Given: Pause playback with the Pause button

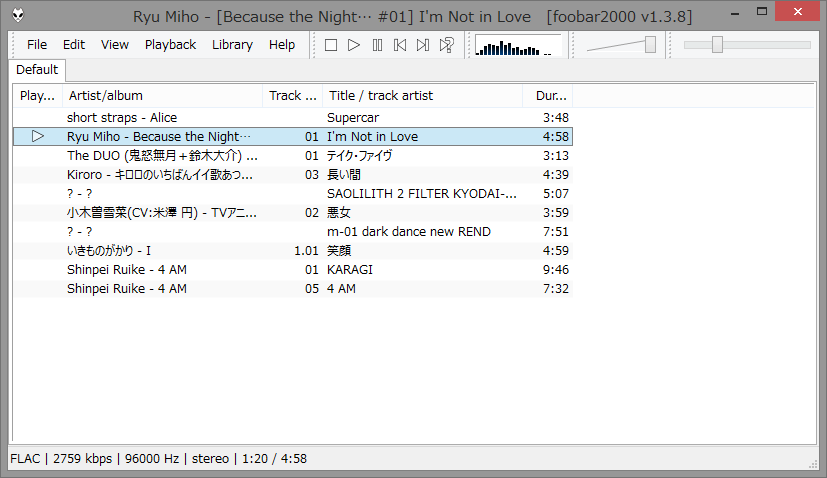Looking at the screenshot, I should pyautogui.click(x=377, y=45).
